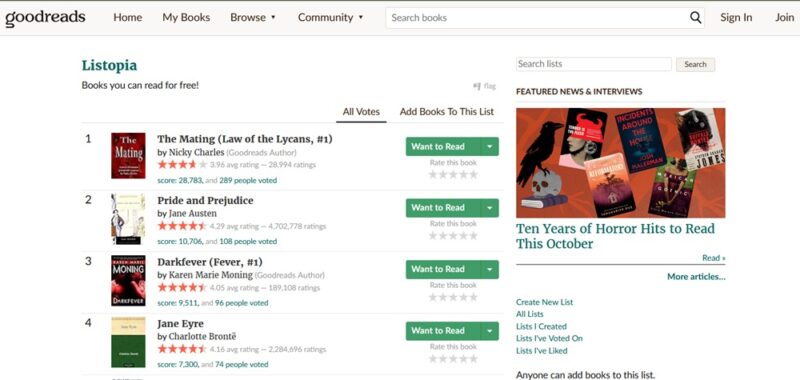Focus the Search lists input field

594,64
